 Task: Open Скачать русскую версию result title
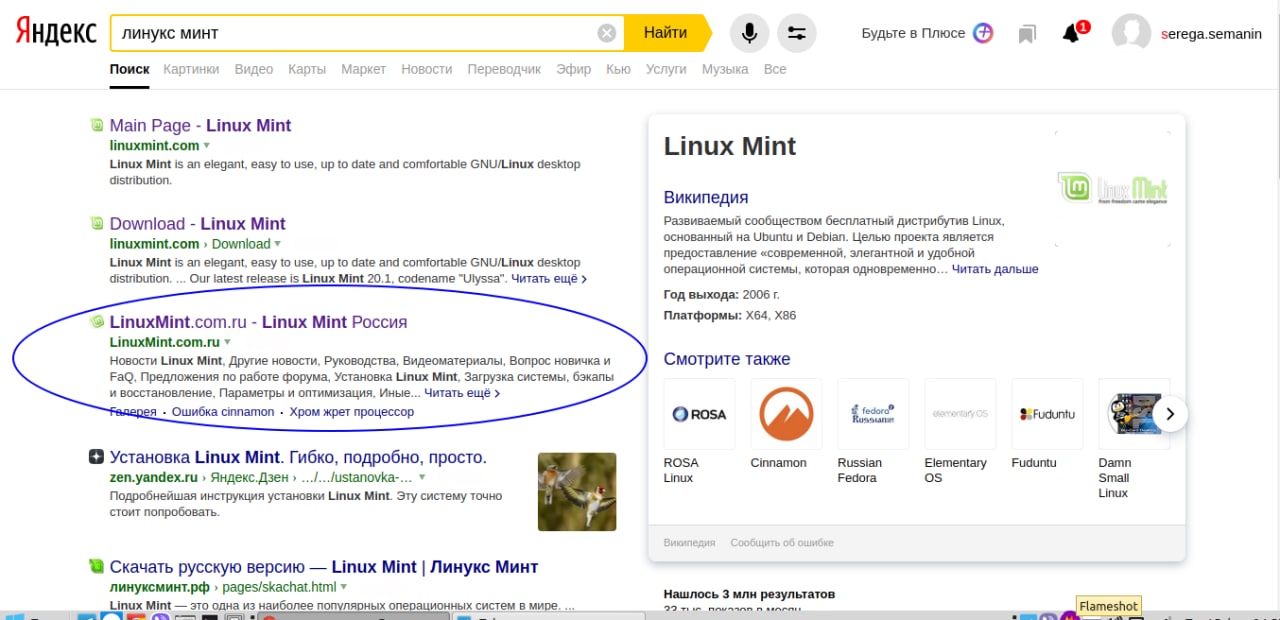(324, 566)
